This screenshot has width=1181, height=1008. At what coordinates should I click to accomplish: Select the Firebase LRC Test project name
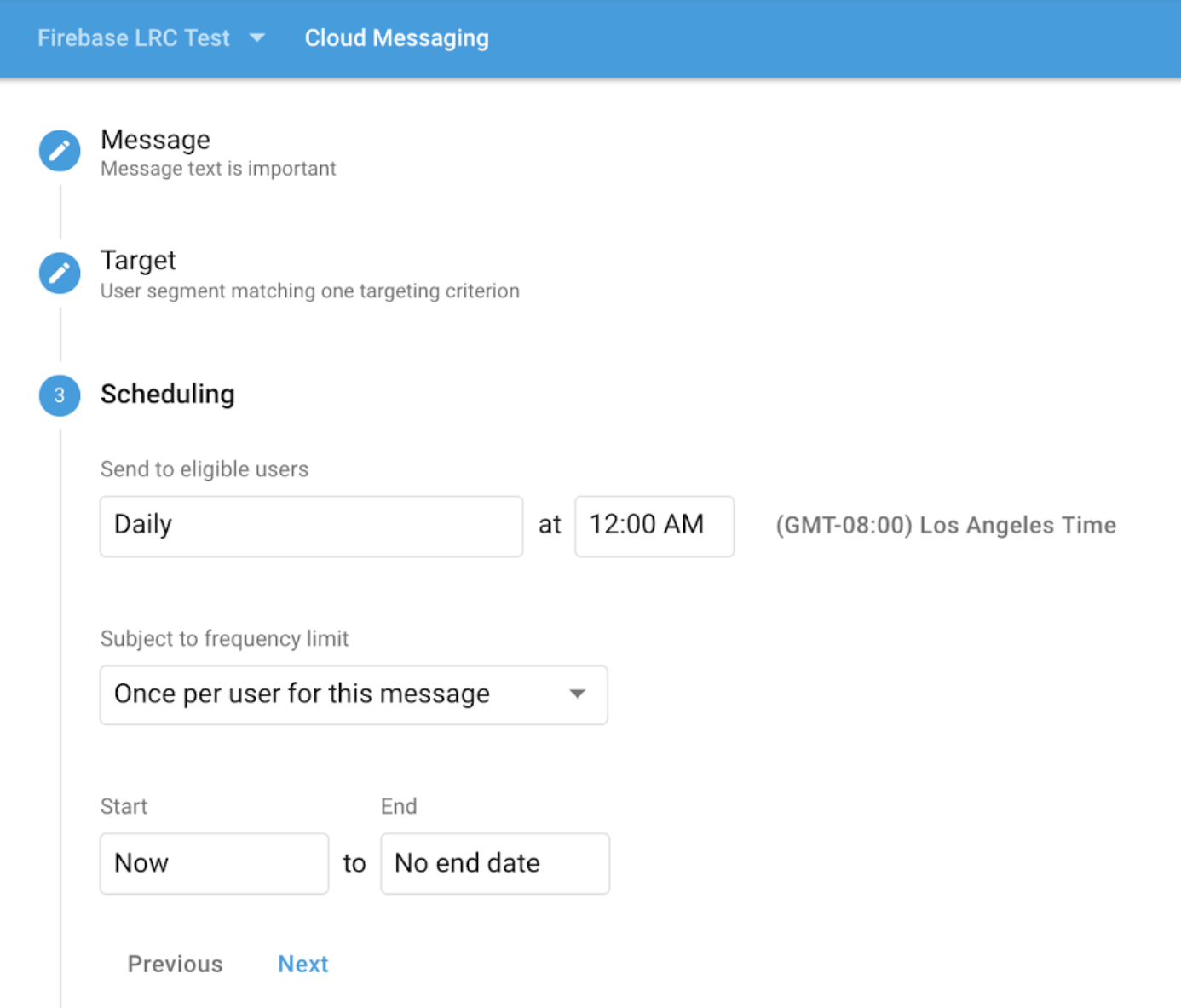[134, 38]
